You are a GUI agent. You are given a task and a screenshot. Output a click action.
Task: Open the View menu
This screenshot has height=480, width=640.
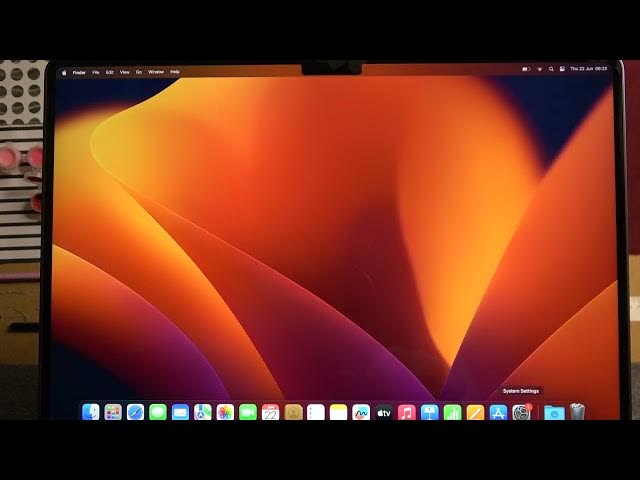click(124, 72)
